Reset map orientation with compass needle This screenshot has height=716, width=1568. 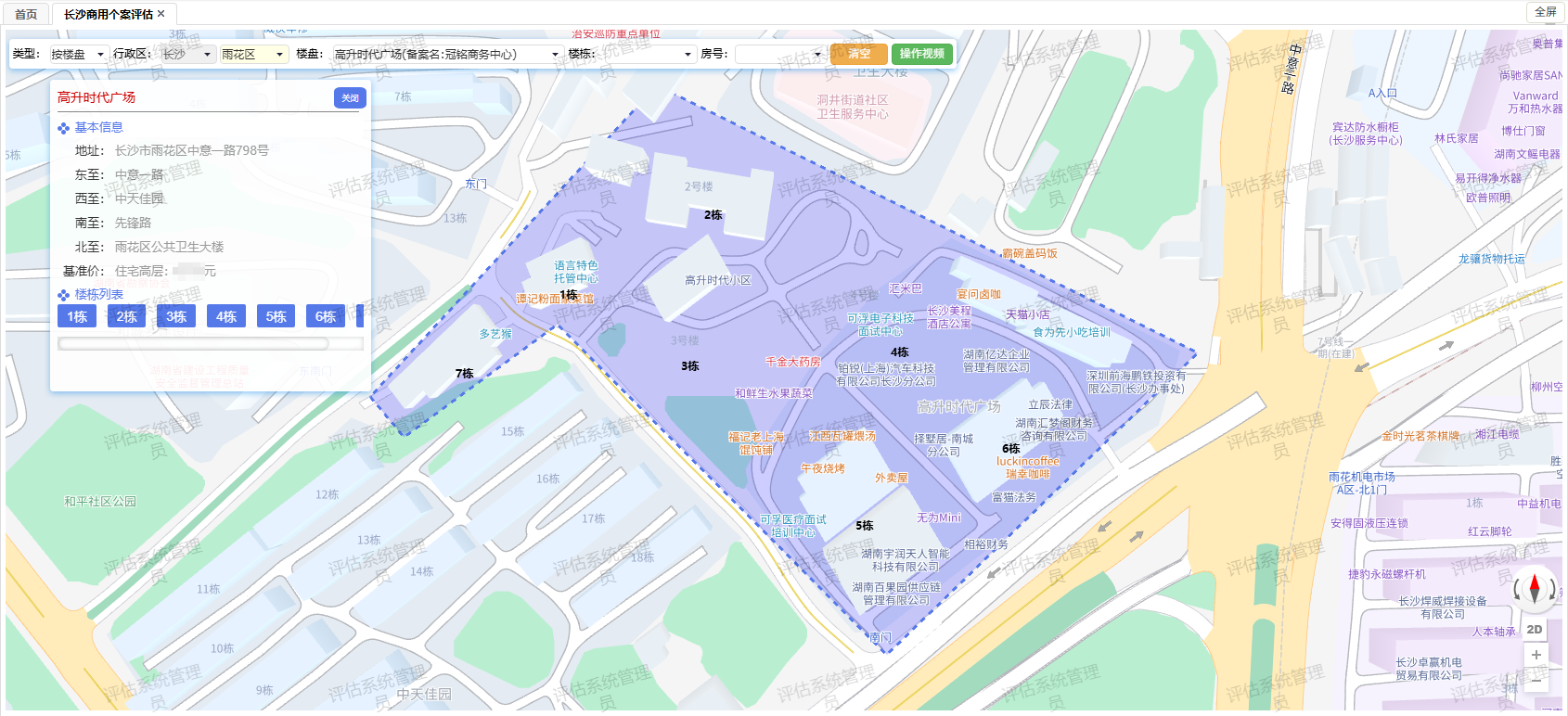coord(1535,588)
